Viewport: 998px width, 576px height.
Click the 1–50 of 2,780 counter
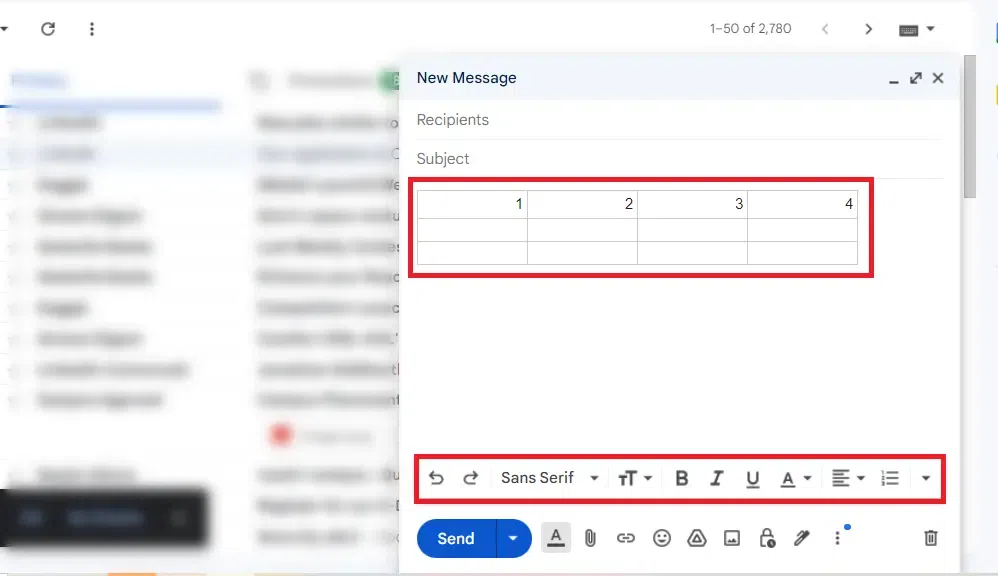(750, 29)
